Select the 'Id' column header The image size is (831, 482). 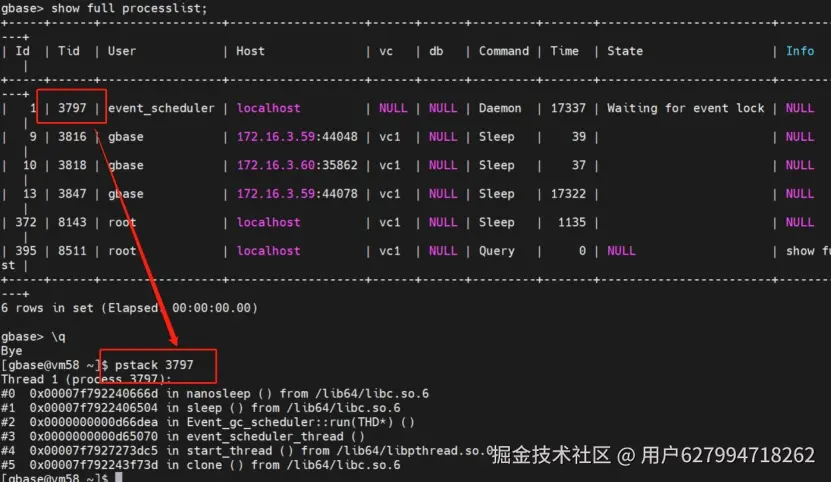(22, 51)
